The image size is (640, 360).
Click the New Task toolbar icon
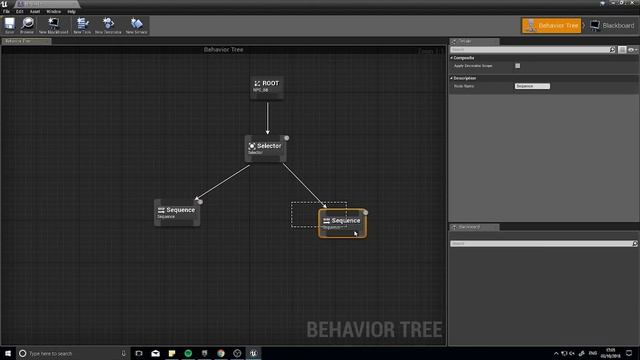[82, 25]
